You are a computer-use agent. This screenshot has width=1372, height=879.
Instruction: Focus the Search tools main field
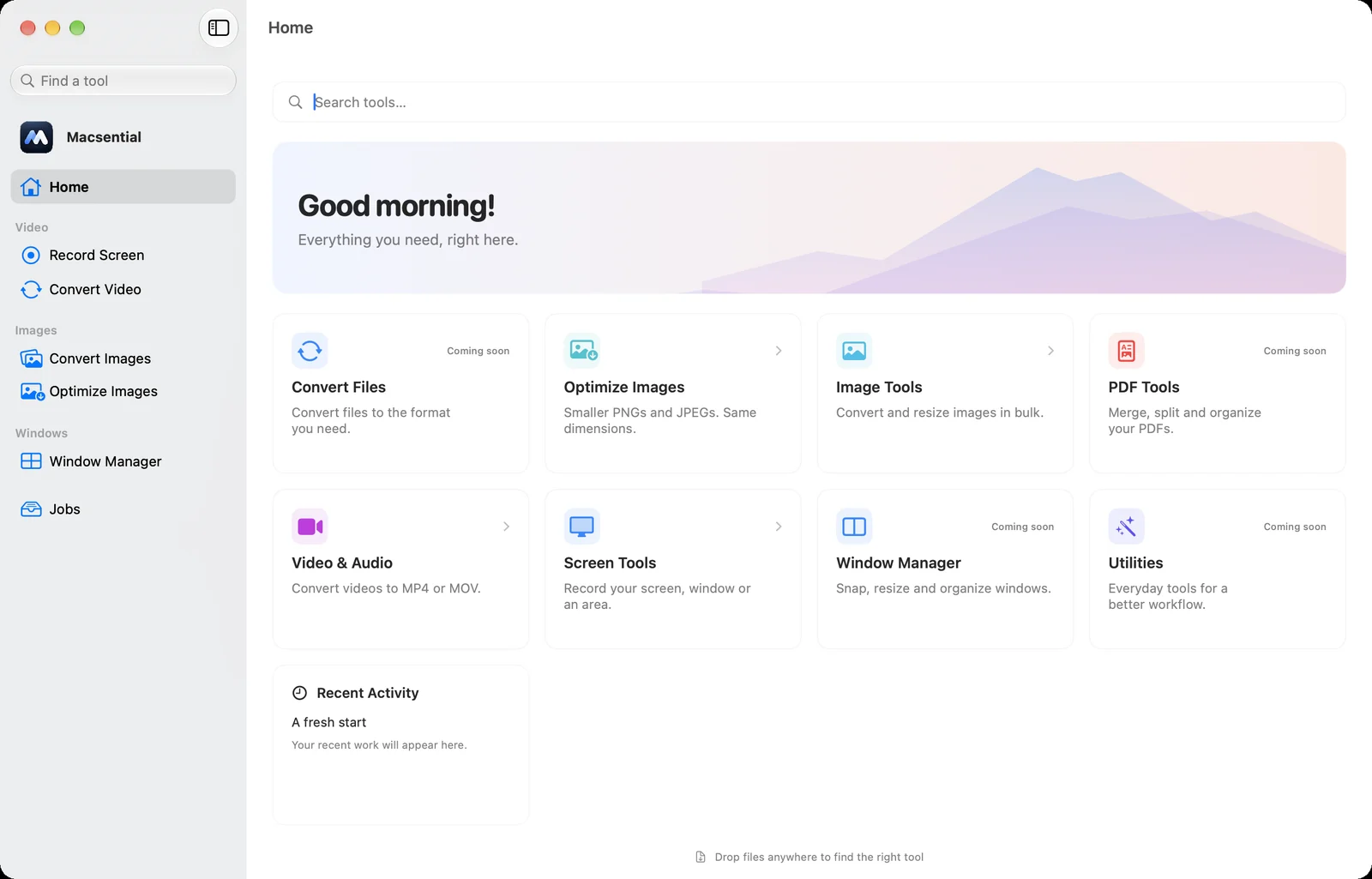(x=809, y=102)
